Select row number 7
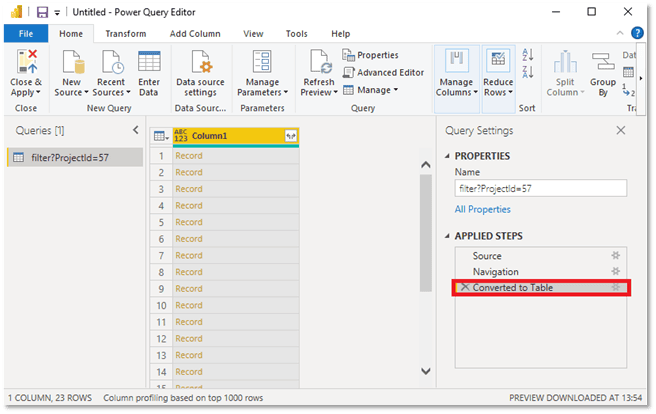The image size is (656, 414). [x=161, y=256]
